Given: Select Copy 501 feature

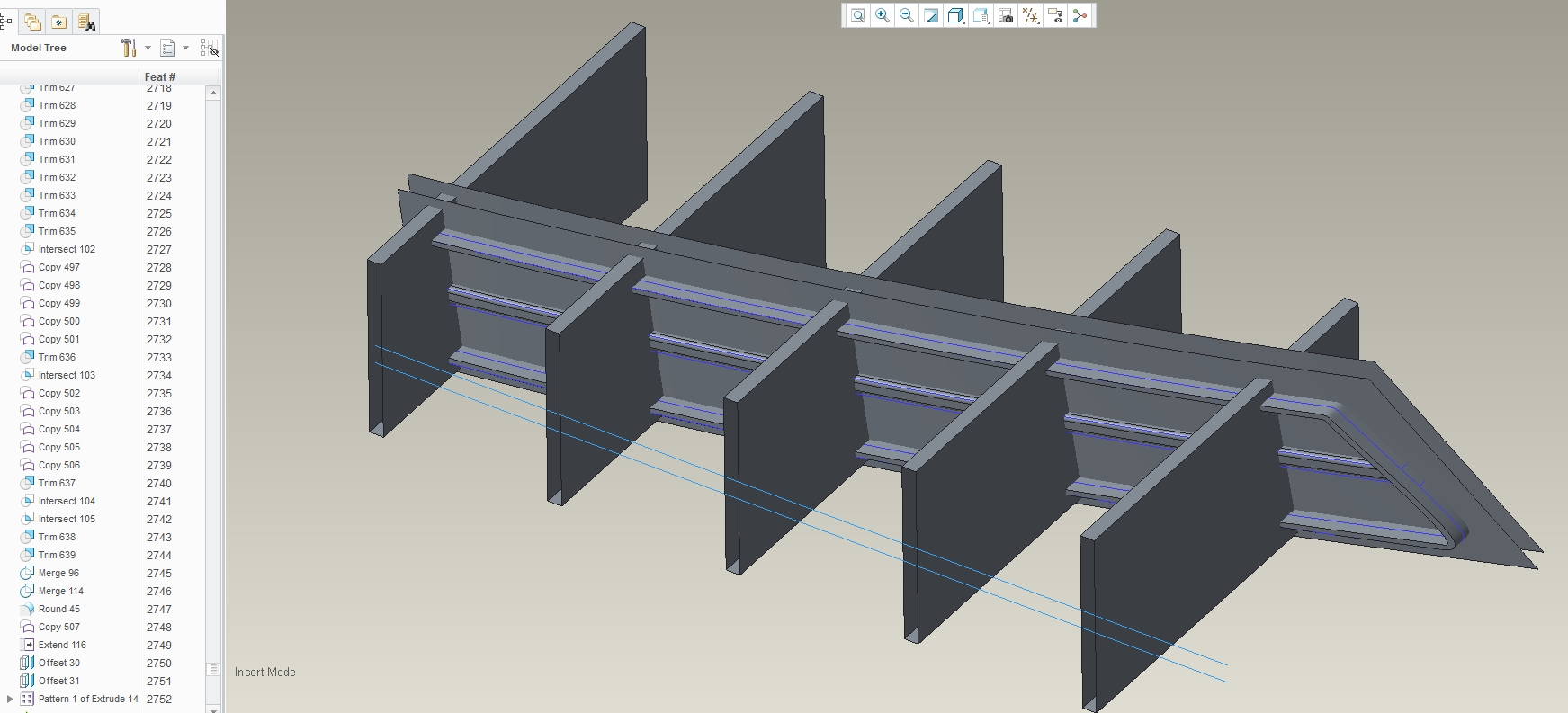Looking at the screenshot, I should point(59,339).
